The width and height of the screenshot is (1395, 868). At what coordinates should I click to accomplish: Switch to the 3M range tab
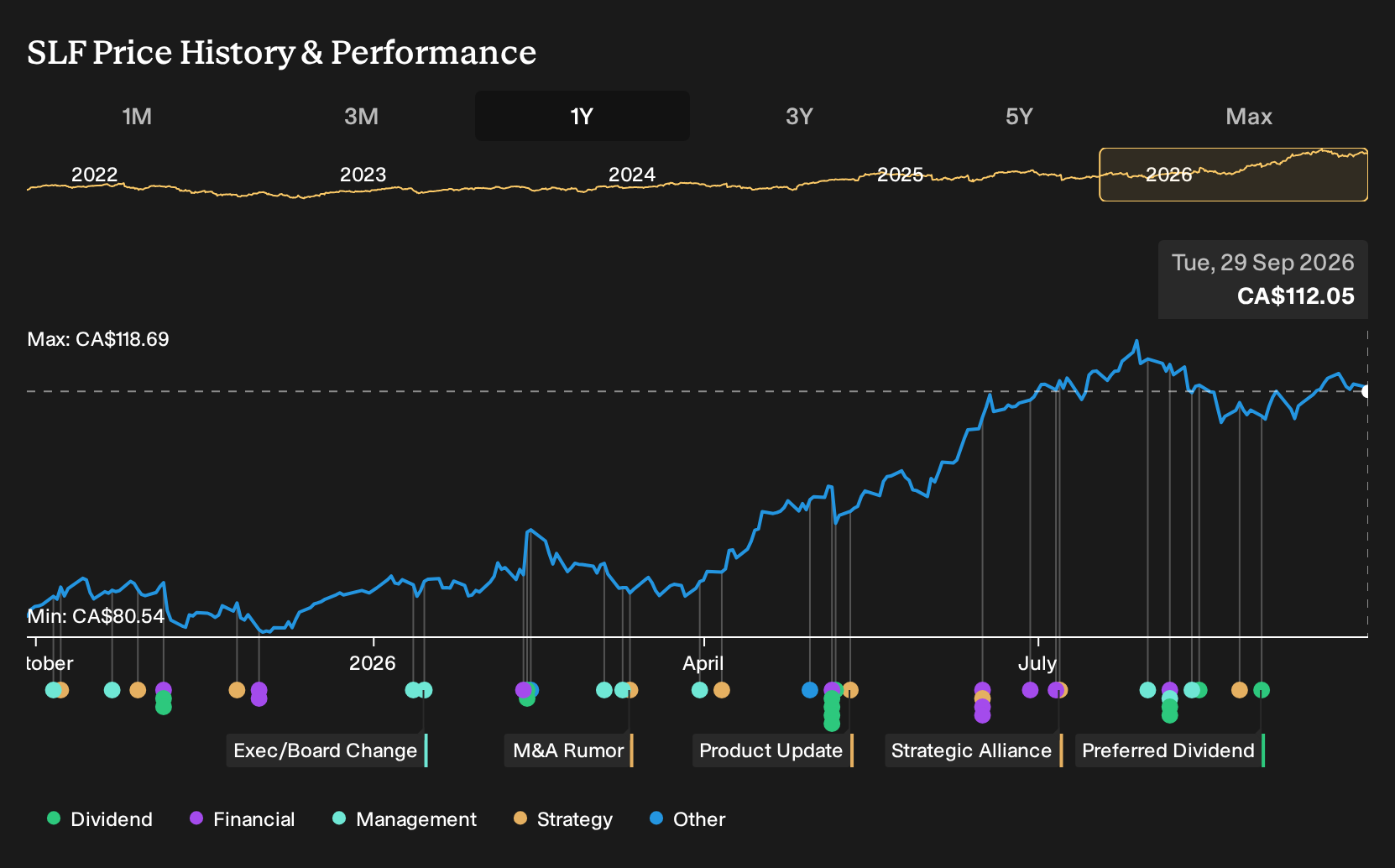click(x=361, y=116)
